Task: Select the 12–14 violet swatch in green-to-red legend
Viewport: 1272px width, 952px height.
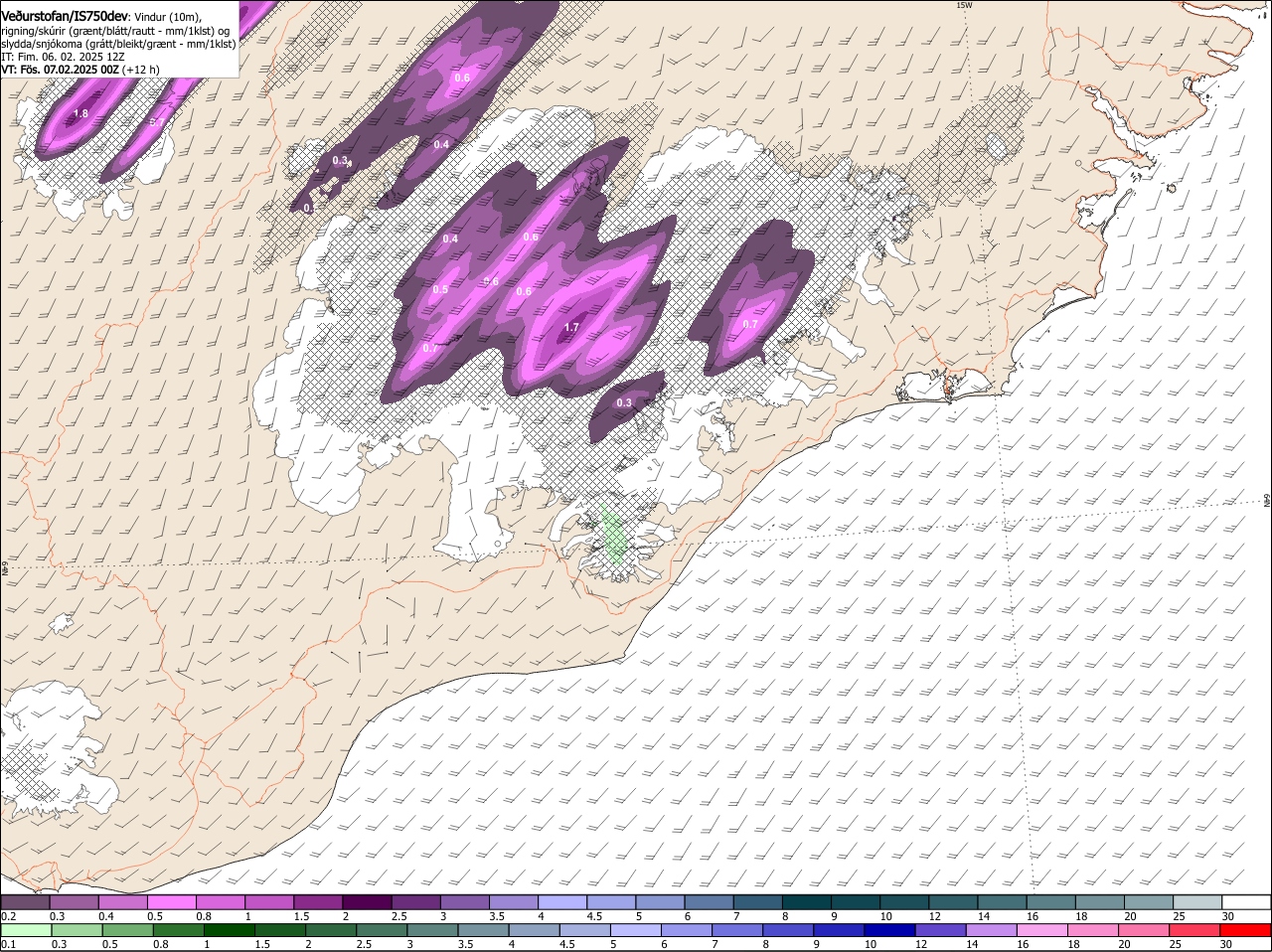Action: 940,930
